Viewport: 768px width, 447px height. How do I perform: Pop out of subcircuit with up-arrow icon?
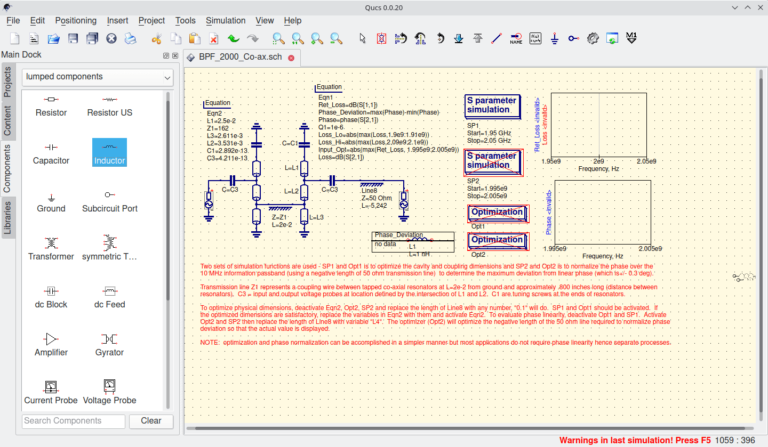point(478,38)
